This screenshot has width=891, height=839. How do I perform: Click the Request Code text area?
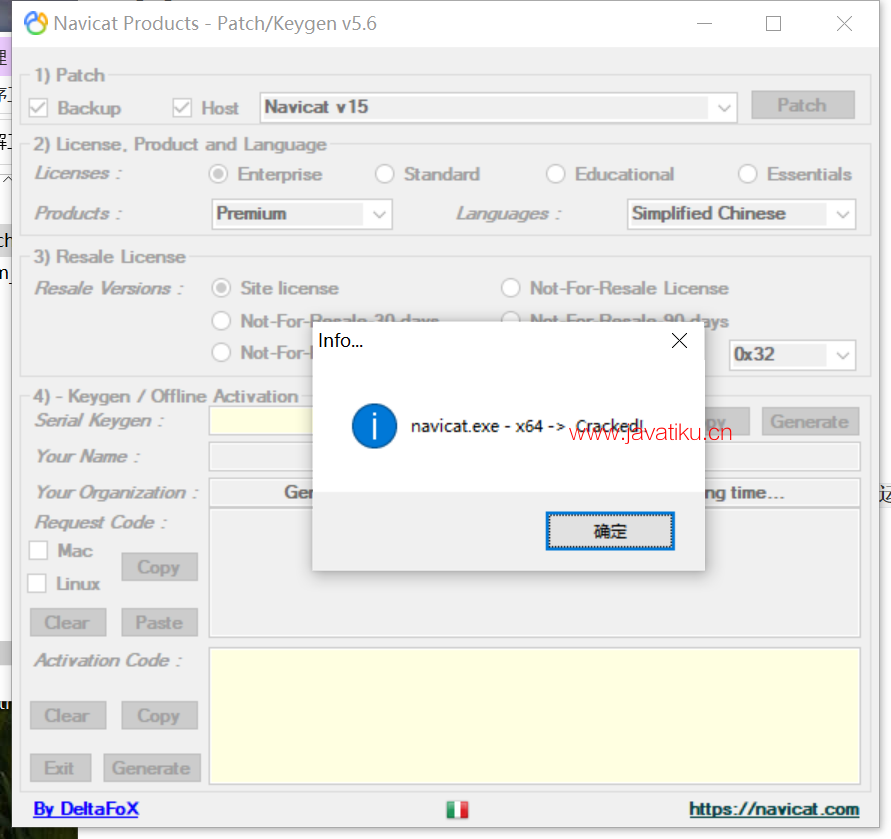click(x=534, y=603)
